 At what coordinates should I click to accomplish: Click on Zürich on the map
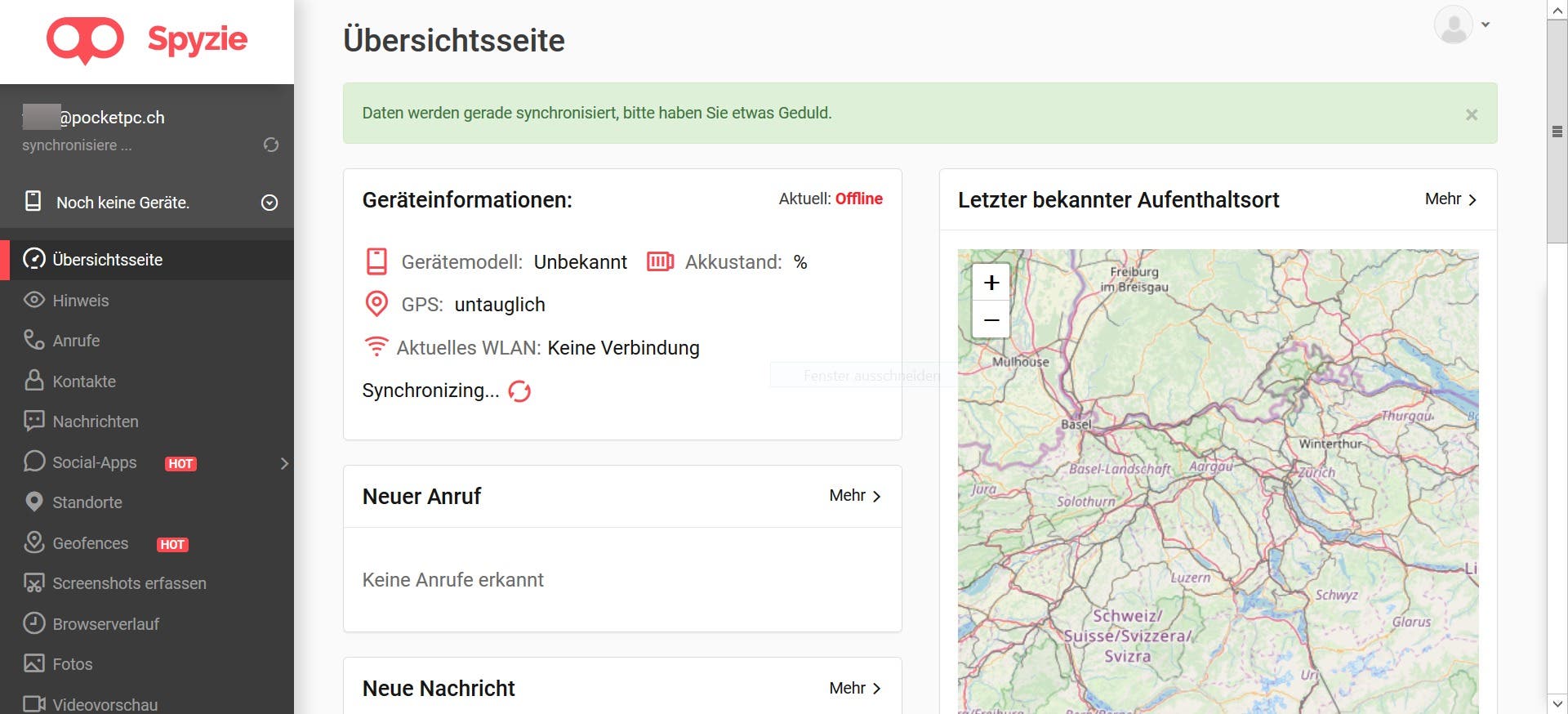tap(1316, 472)
